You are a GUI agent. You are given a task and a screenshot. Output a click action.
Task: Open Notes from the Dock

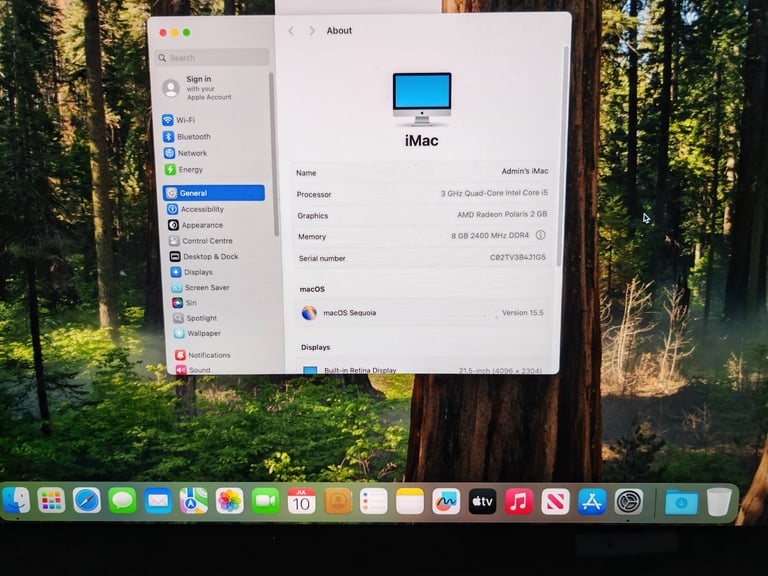(x=410, y=501)
